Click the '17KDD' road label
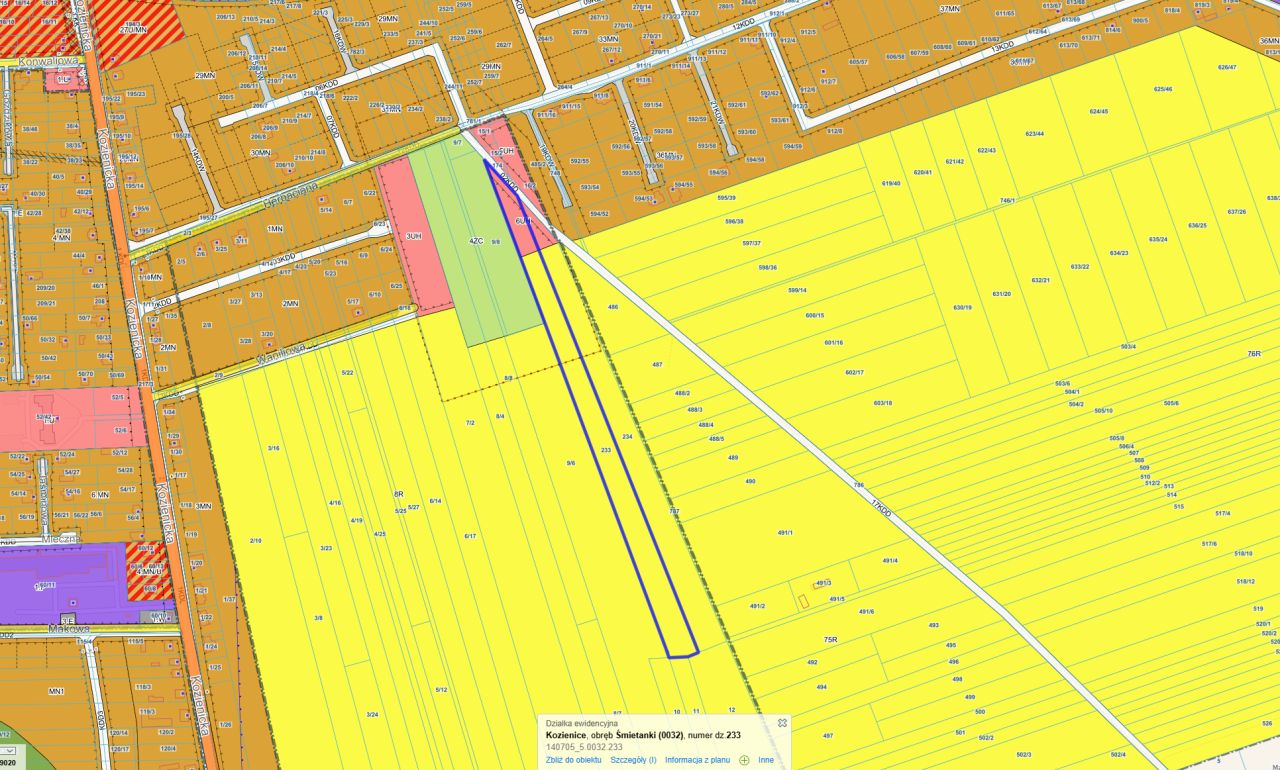This screenshot has height=770, width=1280. coord(880,507)
